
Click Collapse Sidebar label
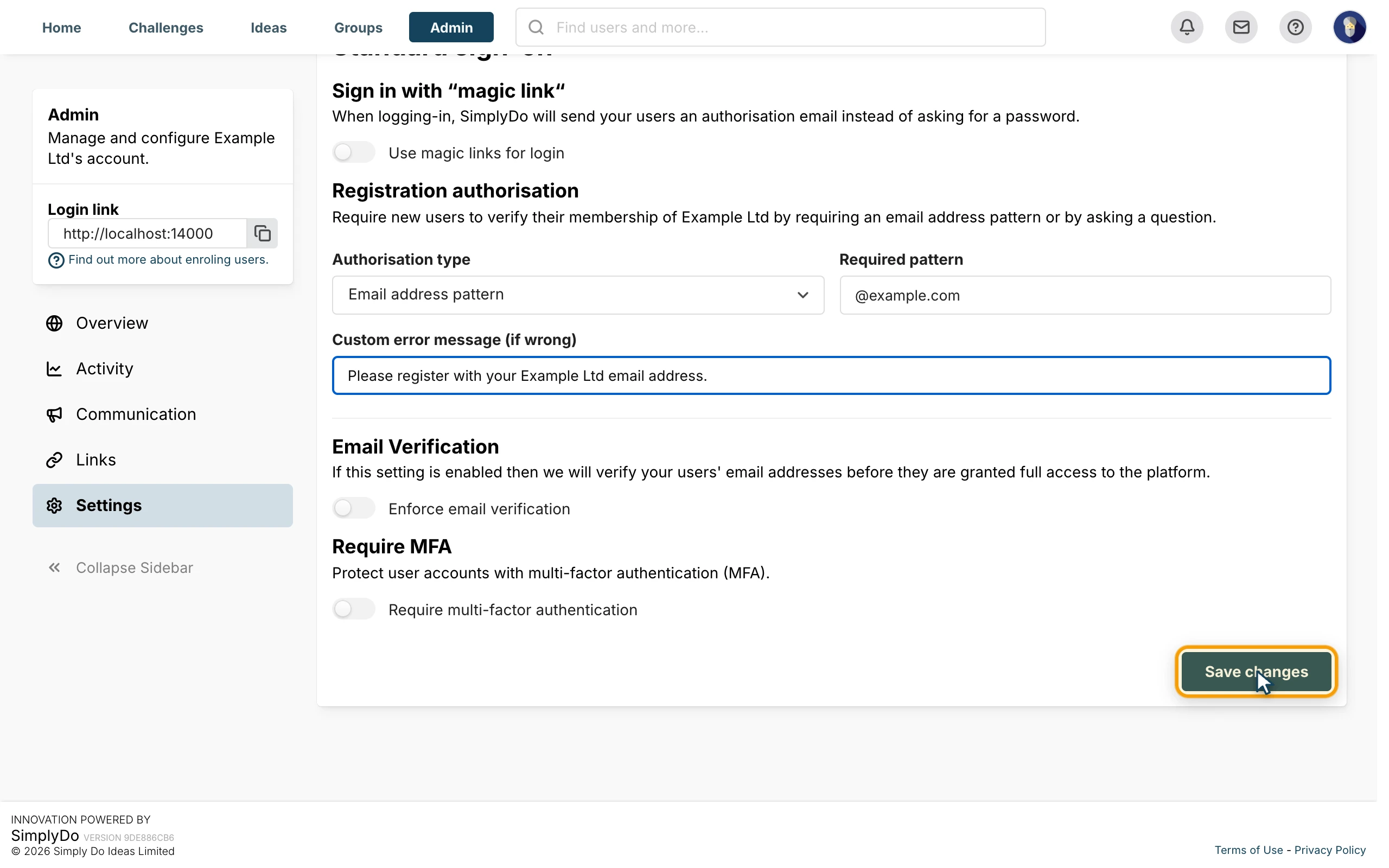pyautogui.click(x=135, y=568)
